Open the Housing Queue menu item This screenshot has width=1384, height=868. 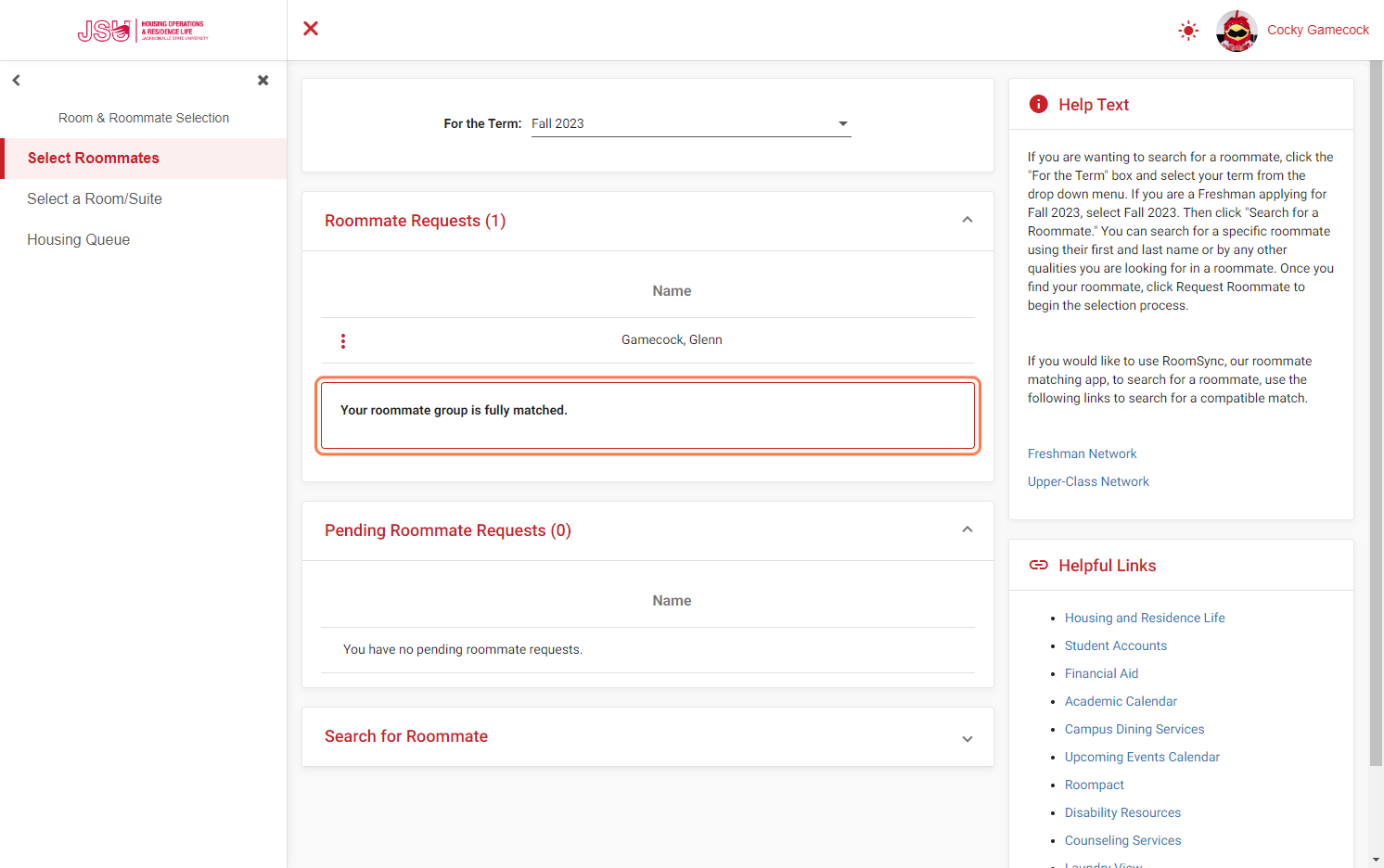[144, 240]
